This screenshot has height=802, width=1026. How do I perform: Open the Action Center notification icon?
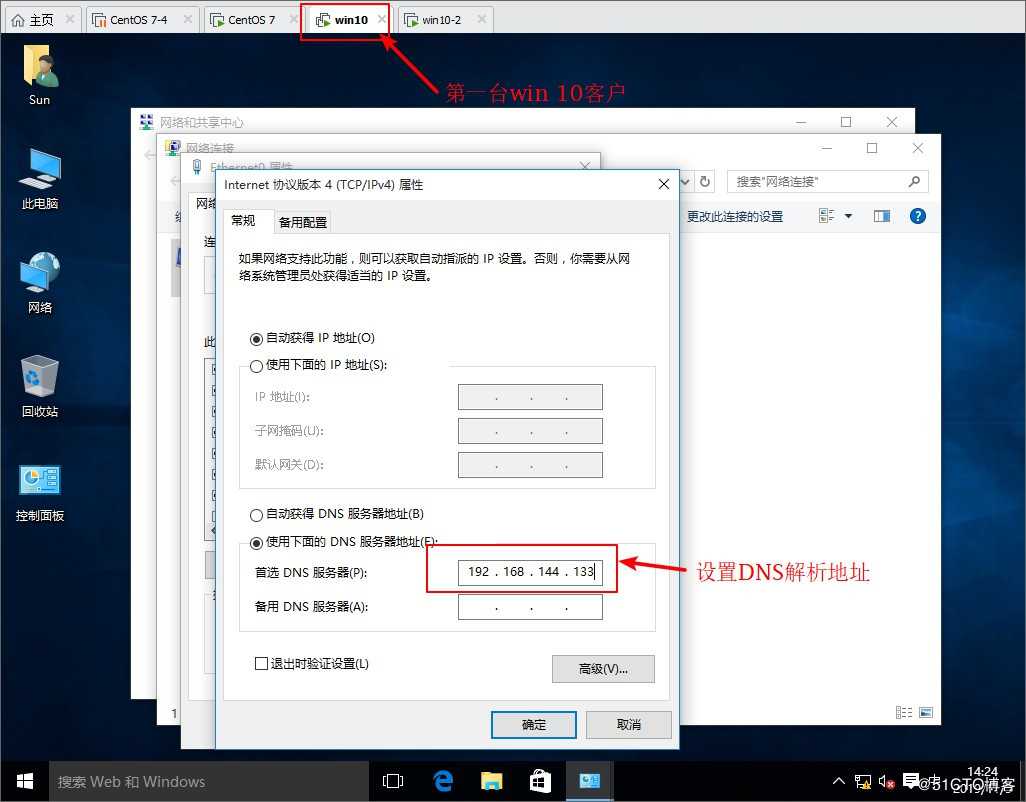[x=910, y=780]
